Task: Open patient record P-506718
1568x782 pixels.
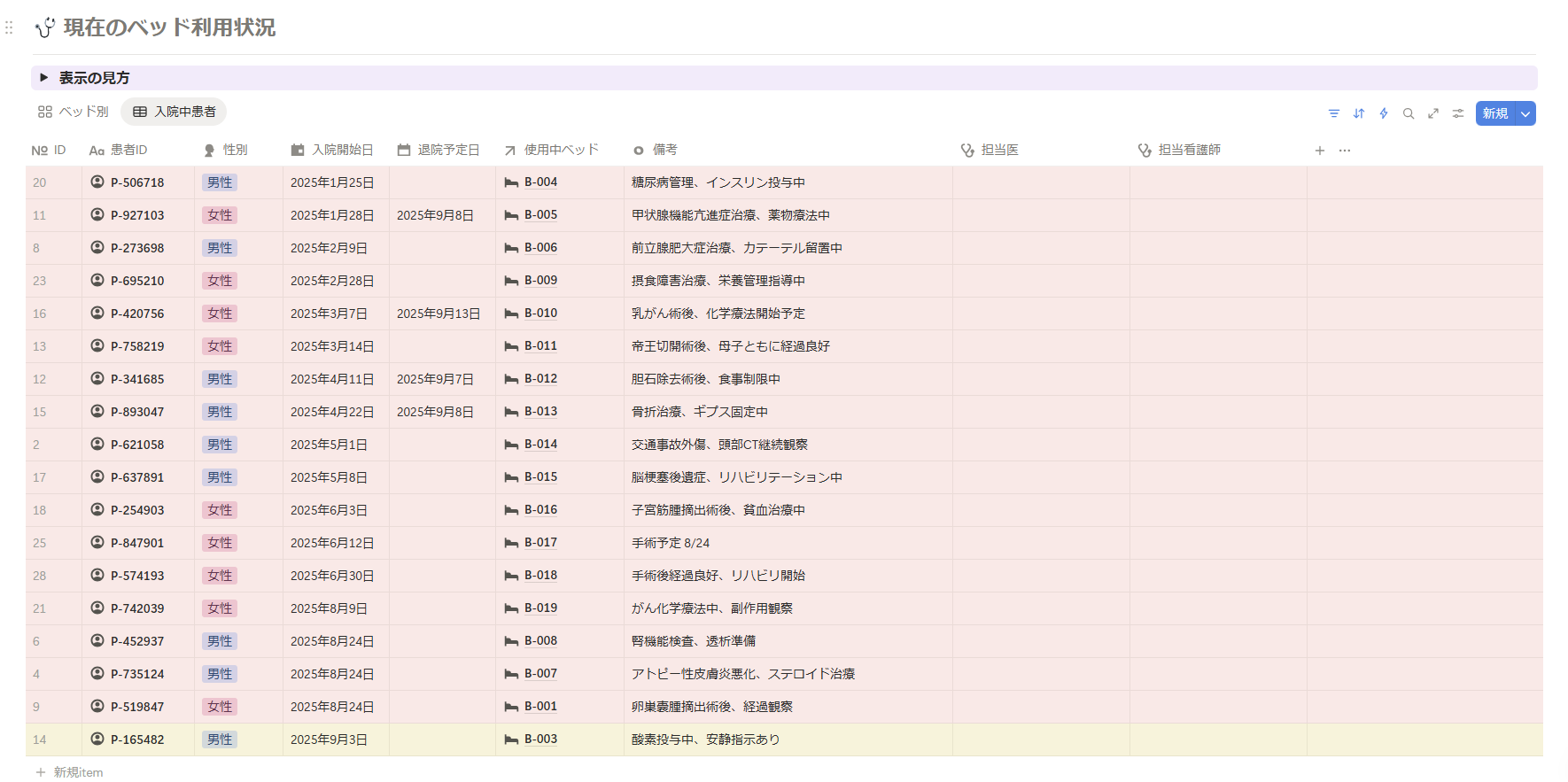Action: [137, 182]
